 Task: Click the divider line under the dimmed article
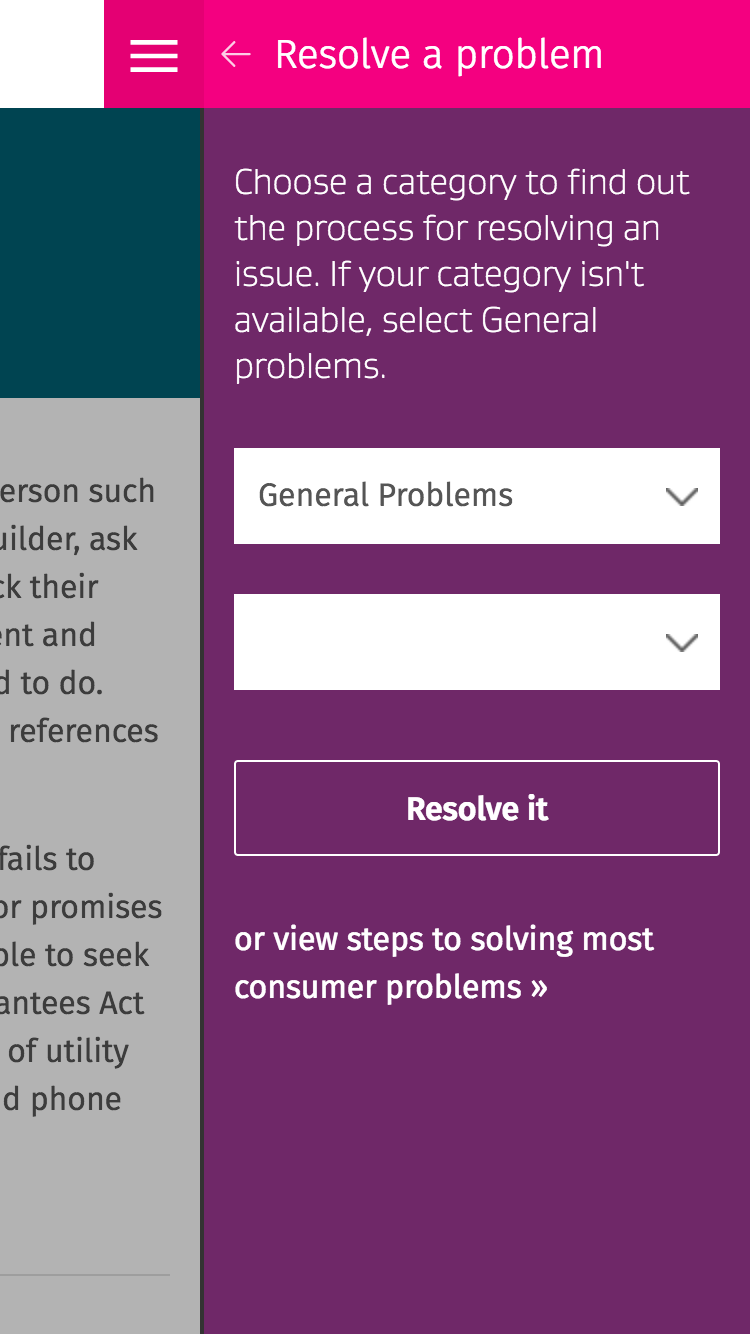point(85,1275)
